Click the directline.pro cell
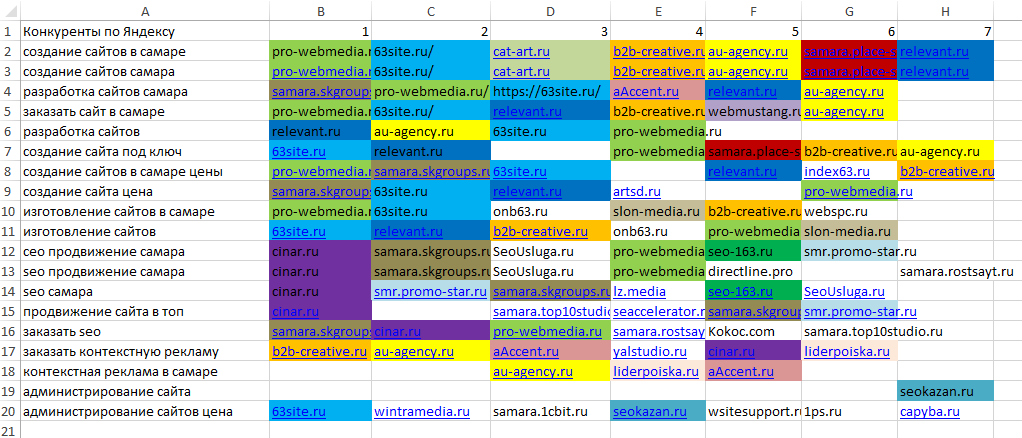This screenshot has width=1022, height=438. [753, 272]
